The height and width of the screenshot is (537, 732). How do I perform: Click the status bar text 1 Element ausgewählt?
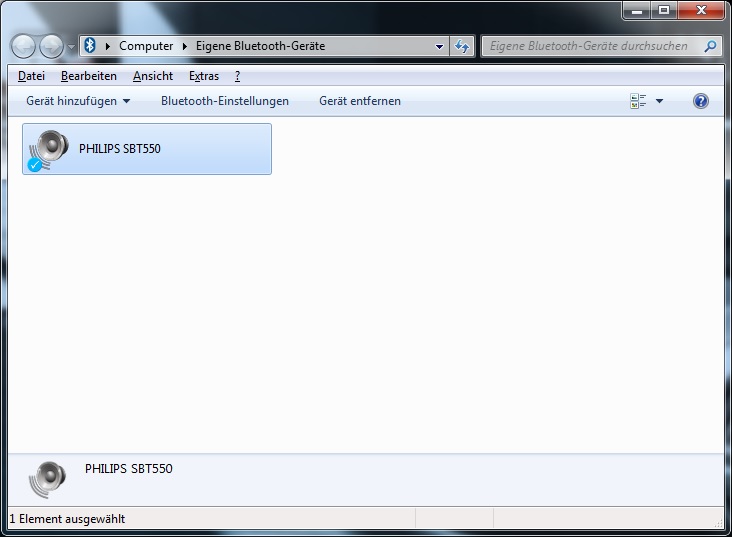(x=67, y=519)
